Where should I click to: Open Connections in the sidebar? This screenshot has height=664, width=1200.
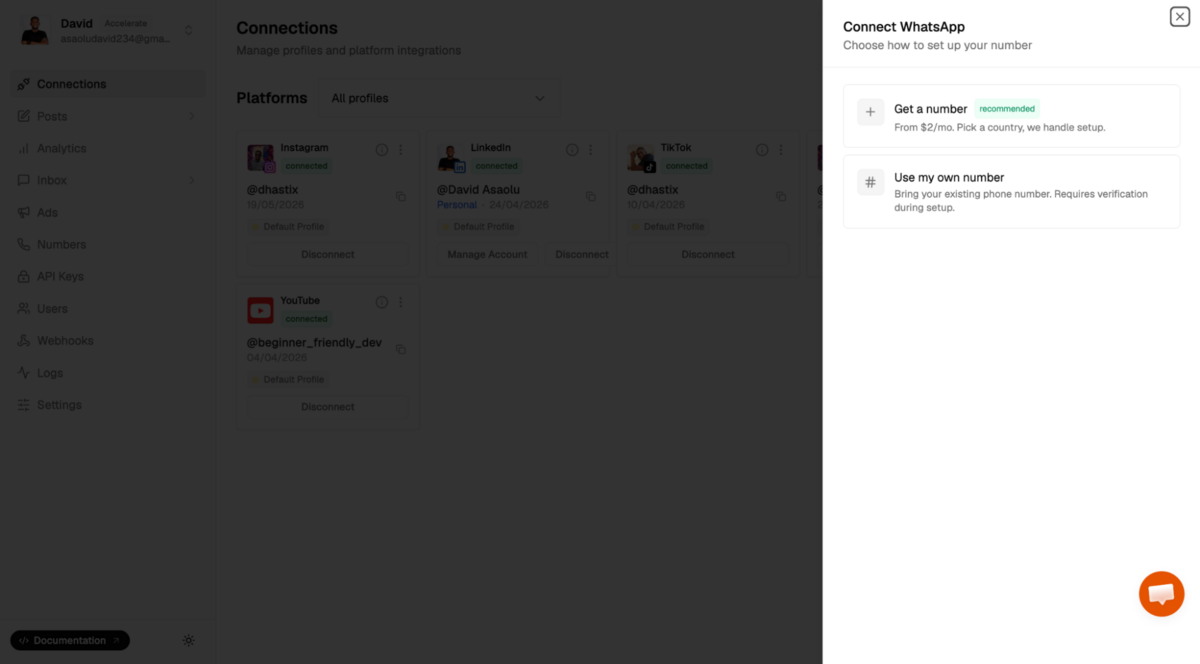[108, 84]
